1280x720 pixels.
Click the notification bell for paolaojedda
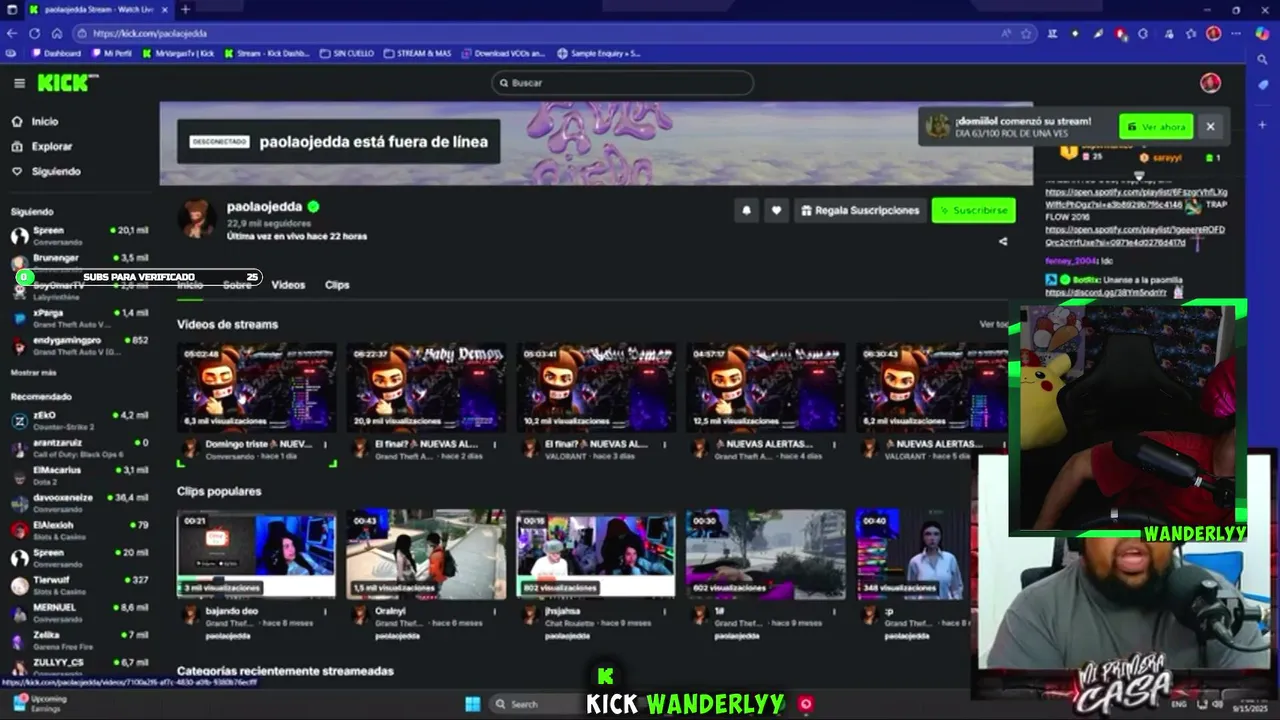pos(746,210)
